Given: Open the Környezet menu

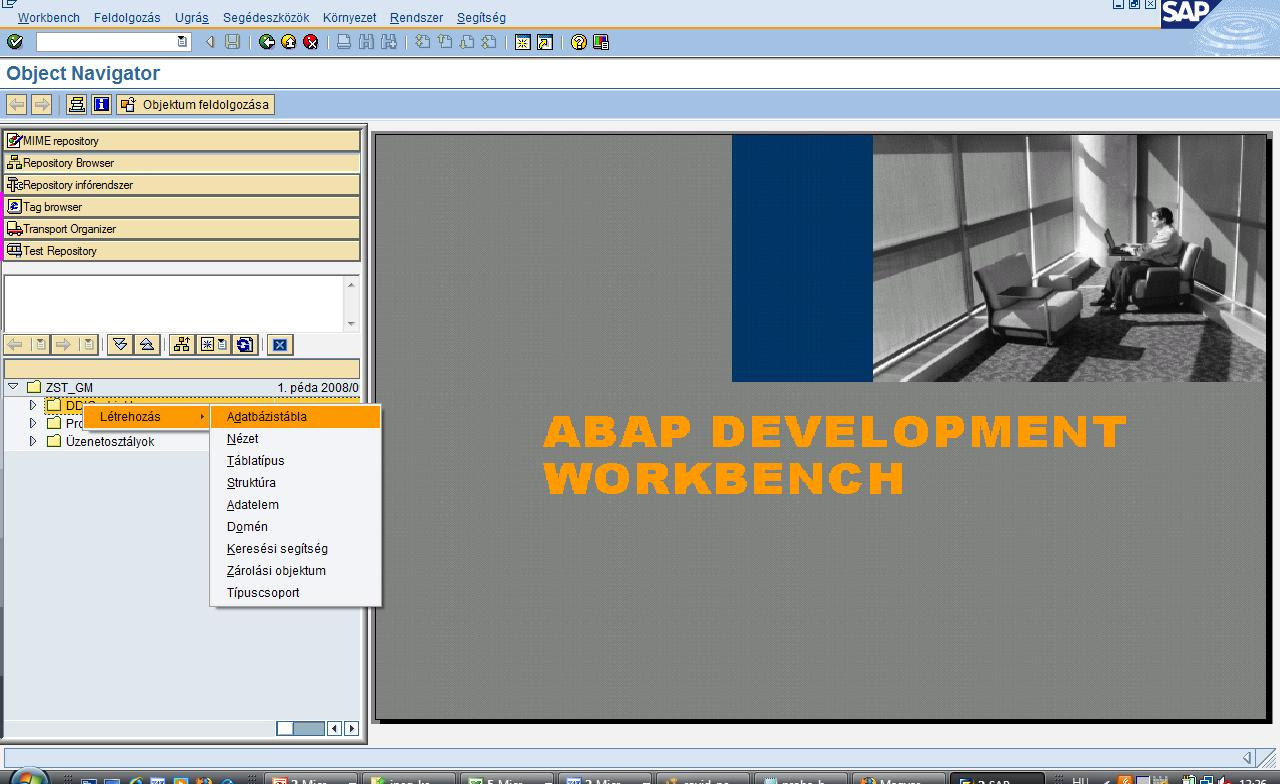Looking at the screenshot, I should pos(350,17).
